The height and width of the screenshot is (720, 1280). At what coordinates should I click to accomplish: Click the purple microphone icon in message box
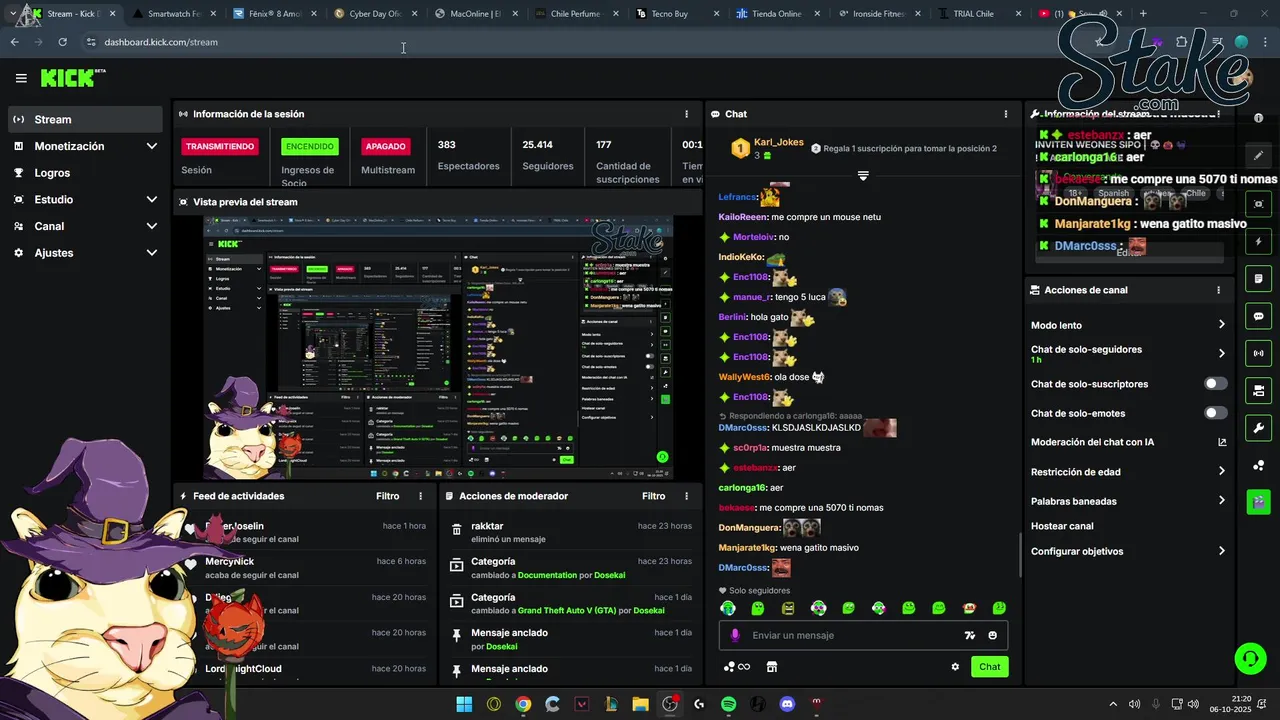[x=735, y=635]
